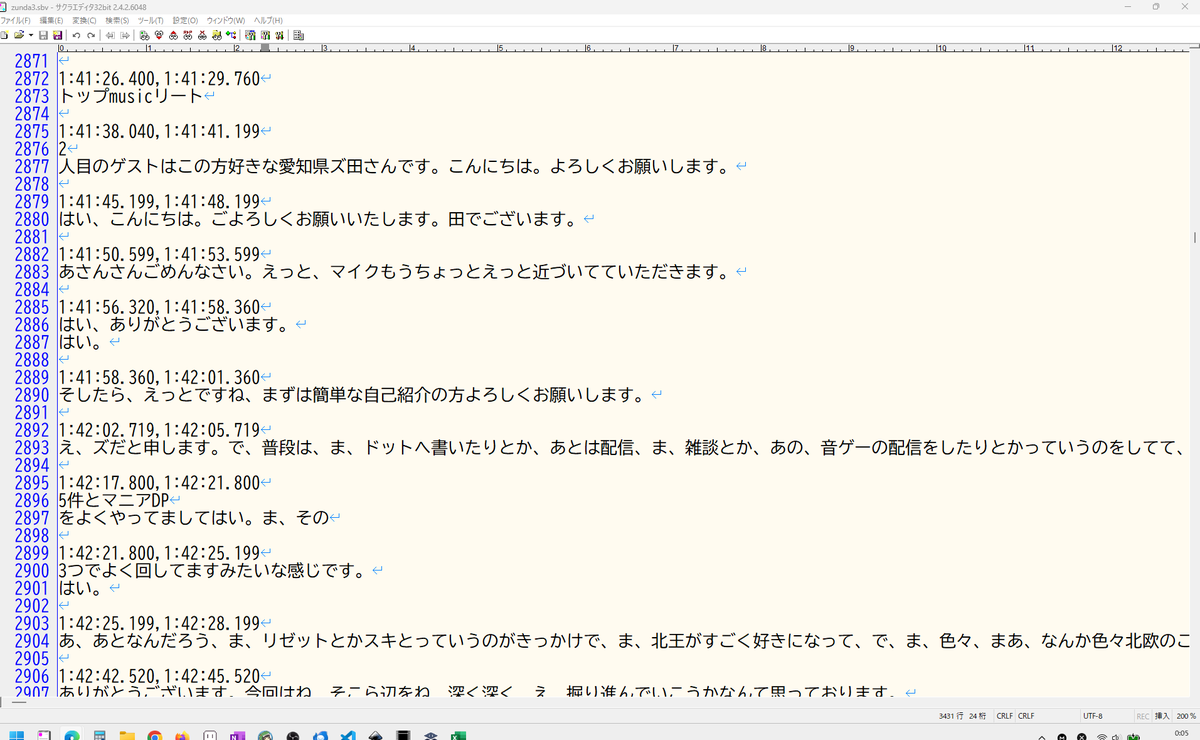Viewport: 1200px width, 740px height.
Task: Open the Find dialog with the binoculars icon
Action: click(145, 35)
